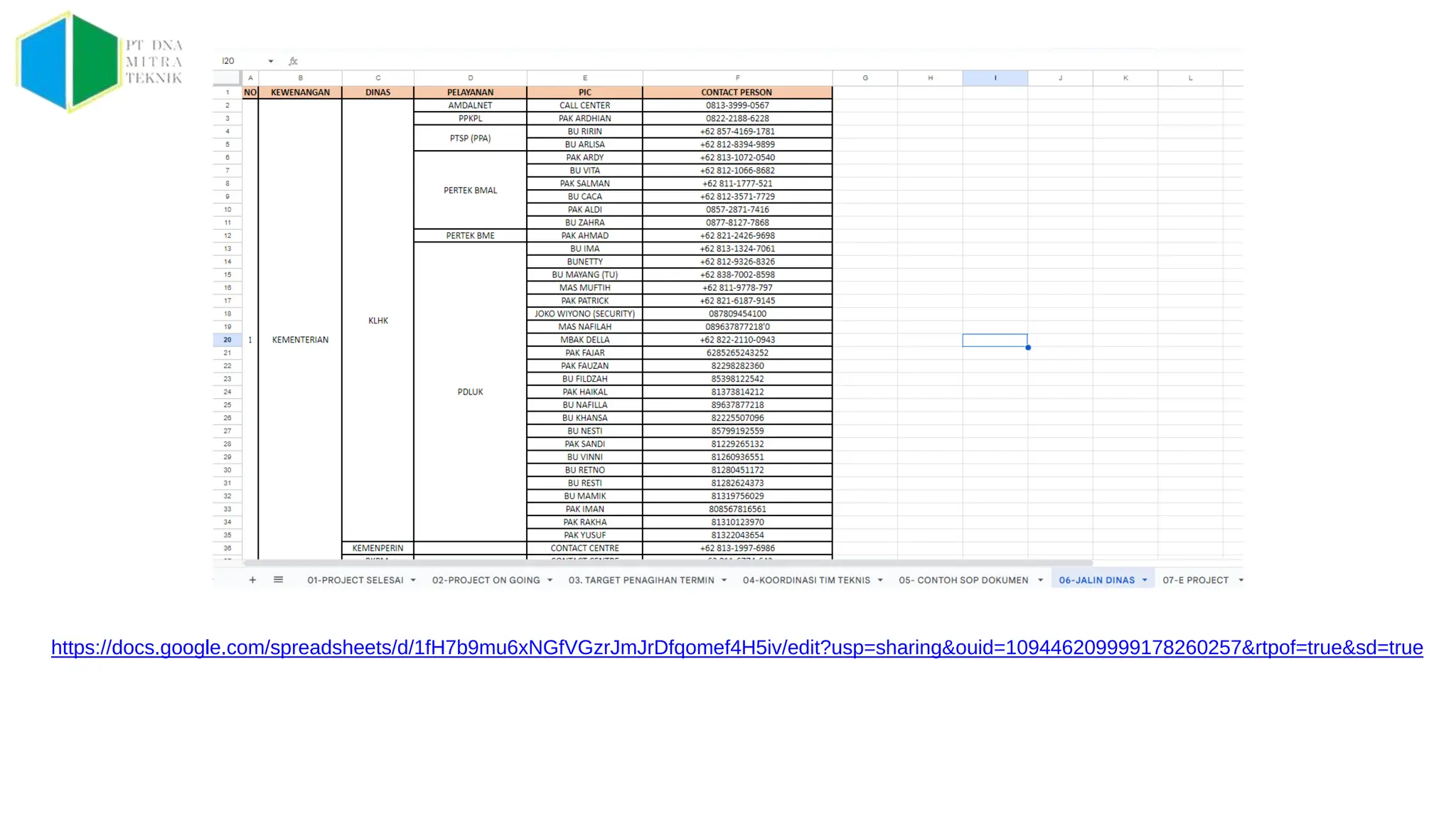1456x819 pixels.
Task: Open the 04-KOORDINASI TIM TEKNIS tab arrow
Action: 880,580
